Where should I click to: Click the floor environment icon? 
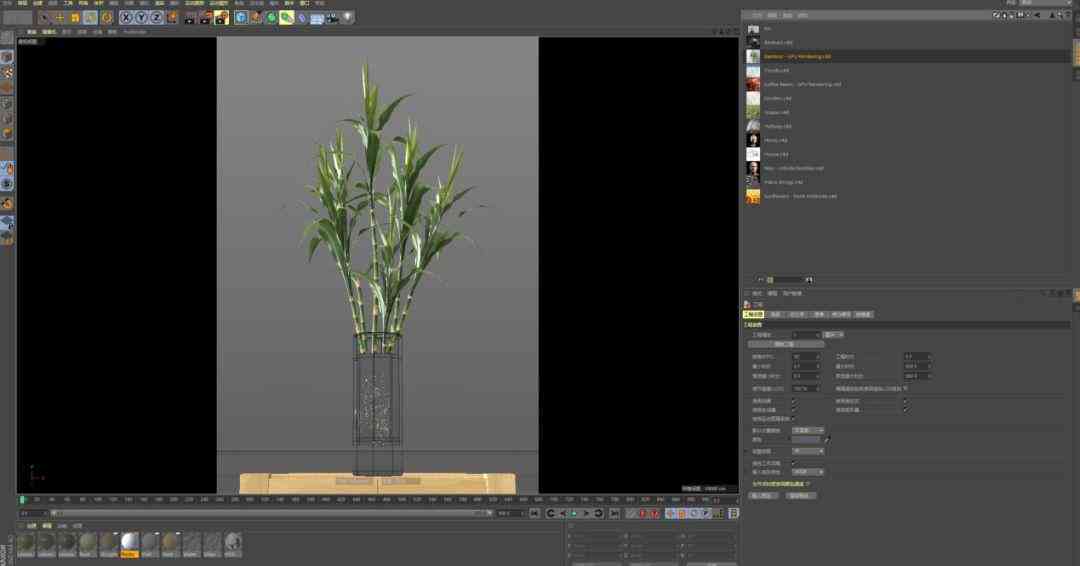tap(317, 18)
